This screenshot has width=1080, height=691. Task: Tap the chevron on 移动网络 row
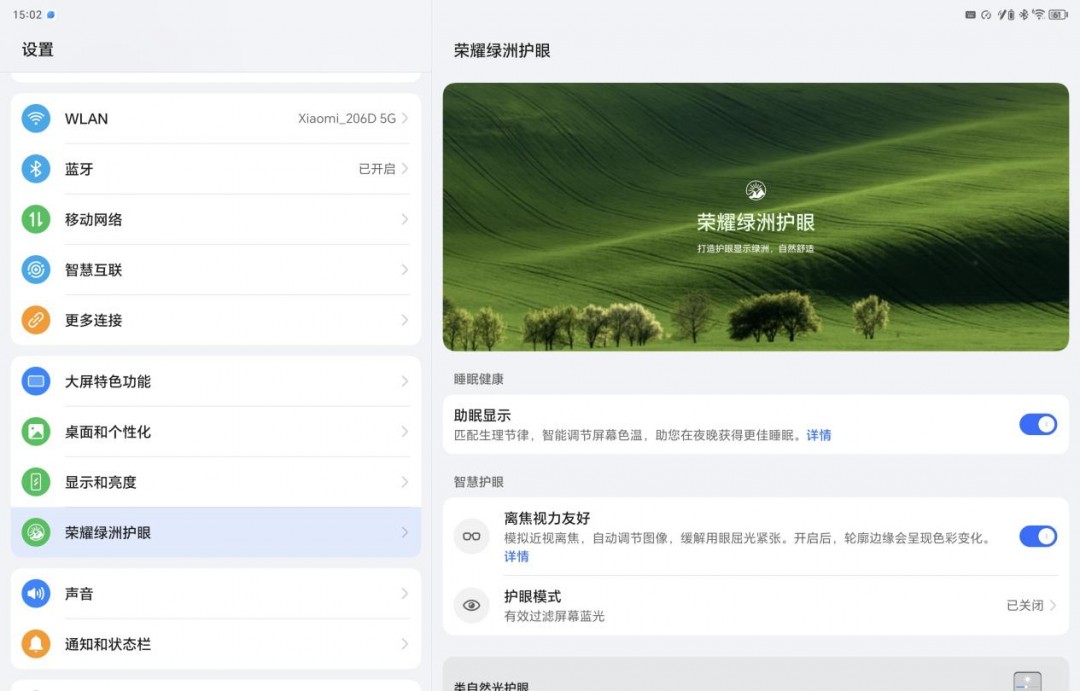tap(405, 219)
